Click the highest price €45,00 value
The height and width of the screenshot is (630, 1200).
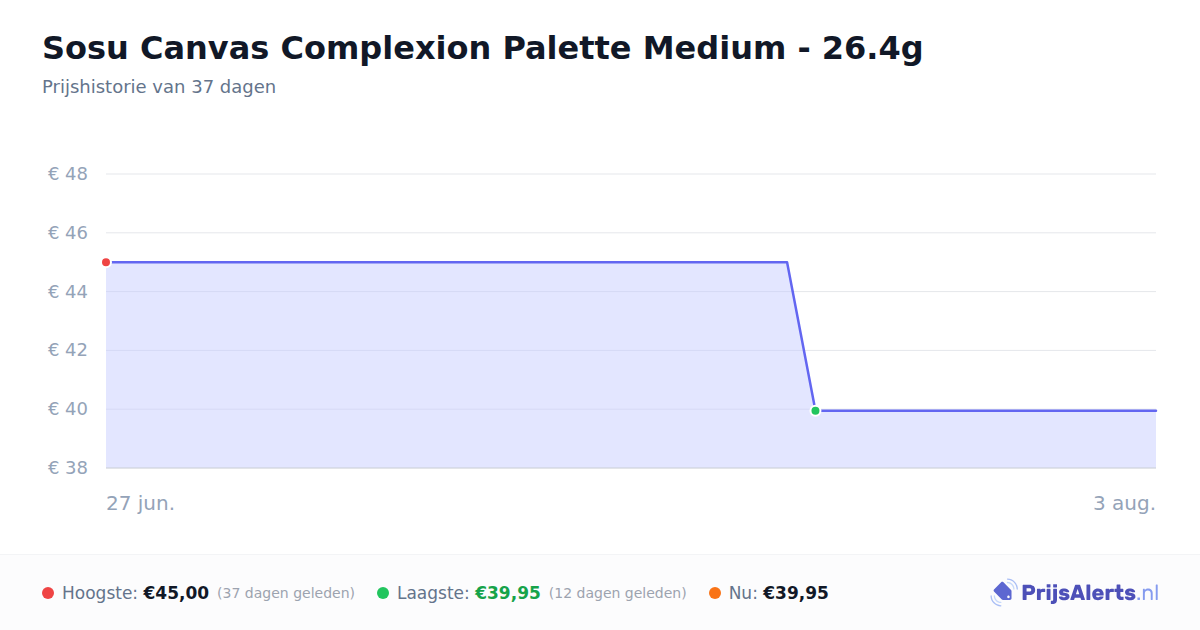(x=176, y=593)
